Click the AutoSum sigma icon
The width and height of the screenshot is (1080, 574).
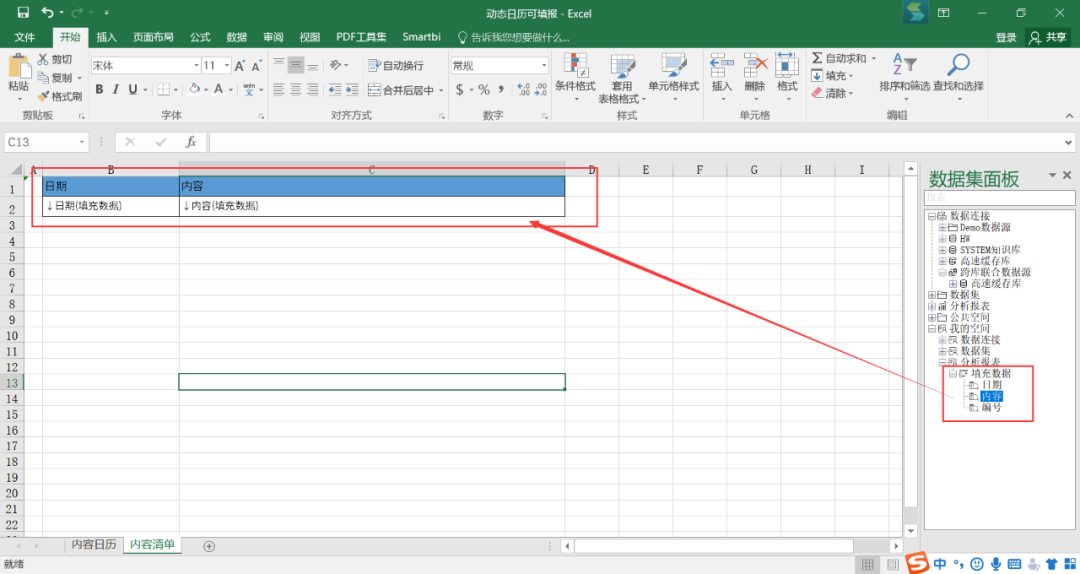[817, 59]
